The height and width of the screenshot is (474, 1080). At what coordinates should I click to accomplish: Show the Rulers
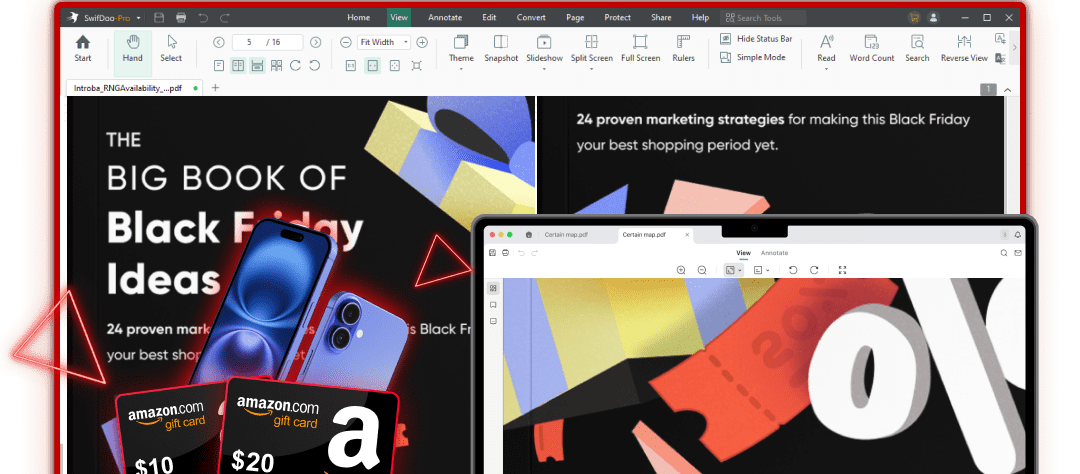click(683, 48)
